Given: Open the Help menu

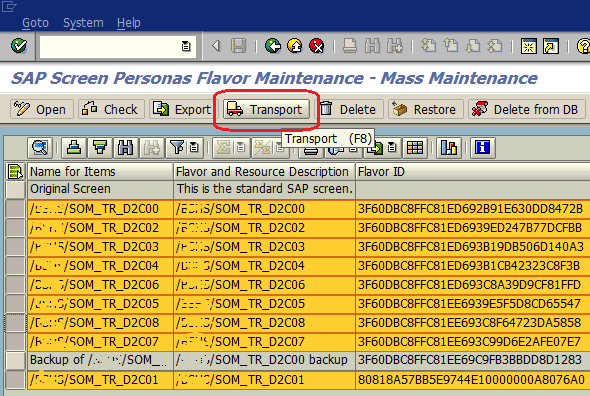Looking at the screenshot, I should tap(129, 23).
